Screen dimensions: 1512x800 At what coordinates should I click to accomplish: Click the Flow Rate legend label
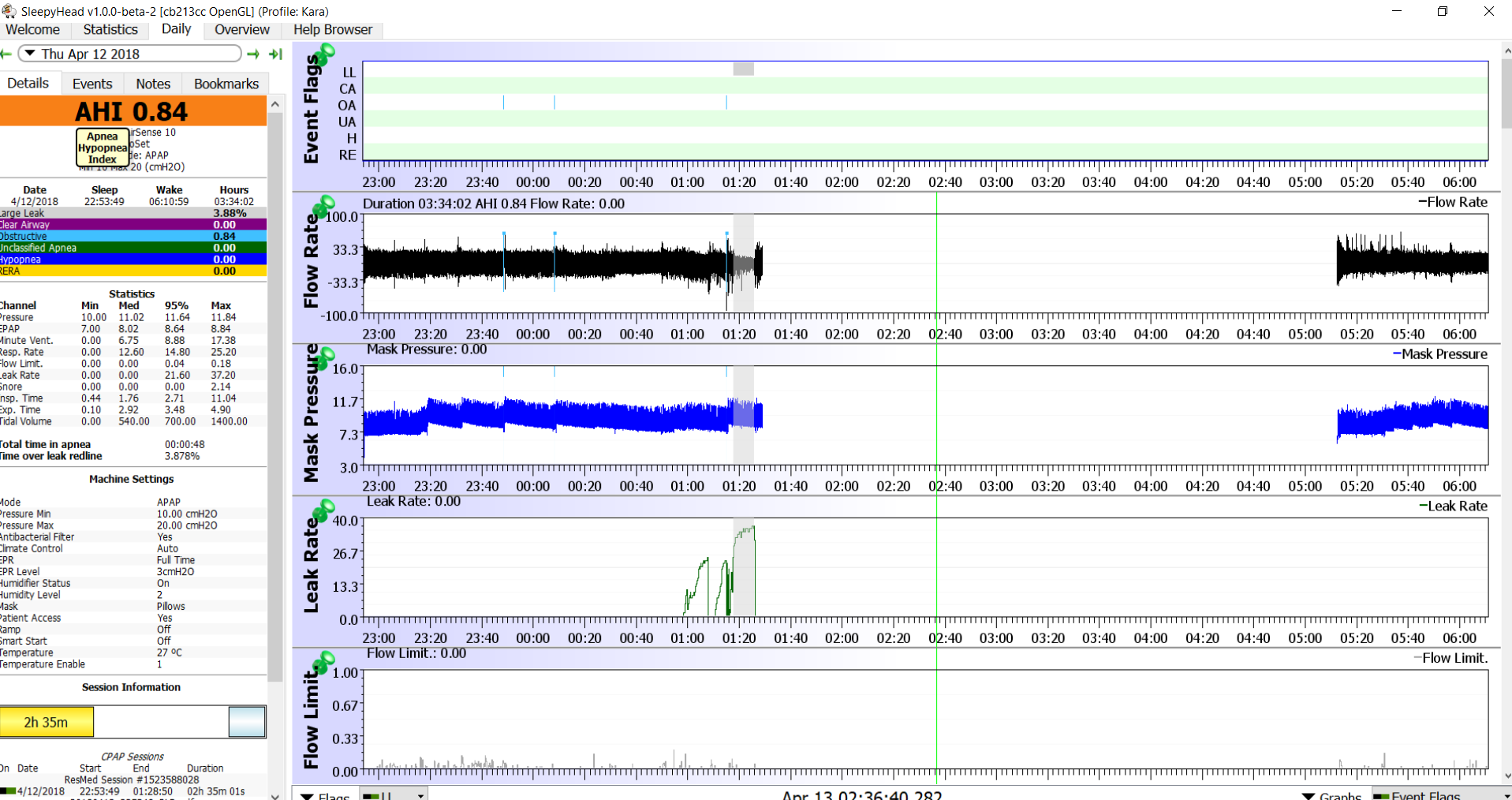tap(1453, 203)
